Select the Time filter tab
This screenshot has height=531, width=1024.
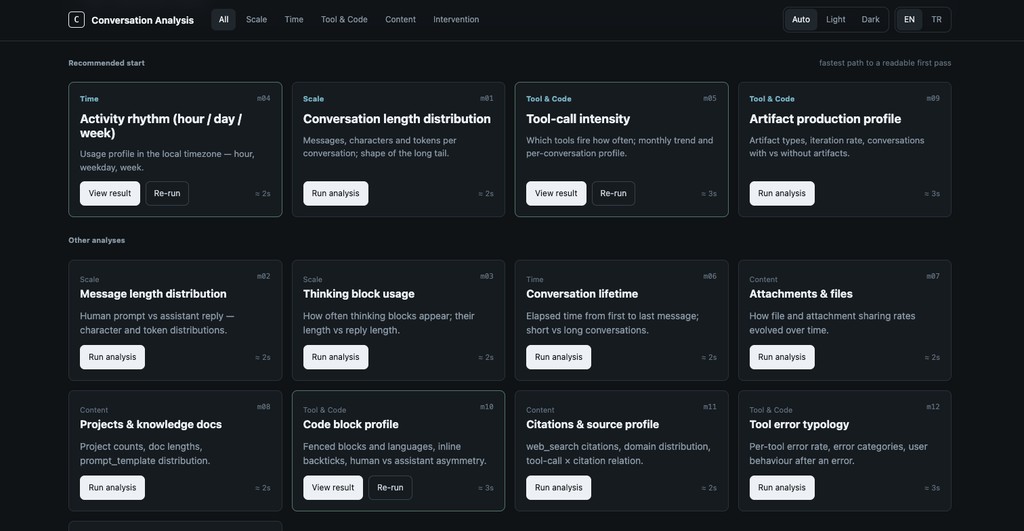294,19
